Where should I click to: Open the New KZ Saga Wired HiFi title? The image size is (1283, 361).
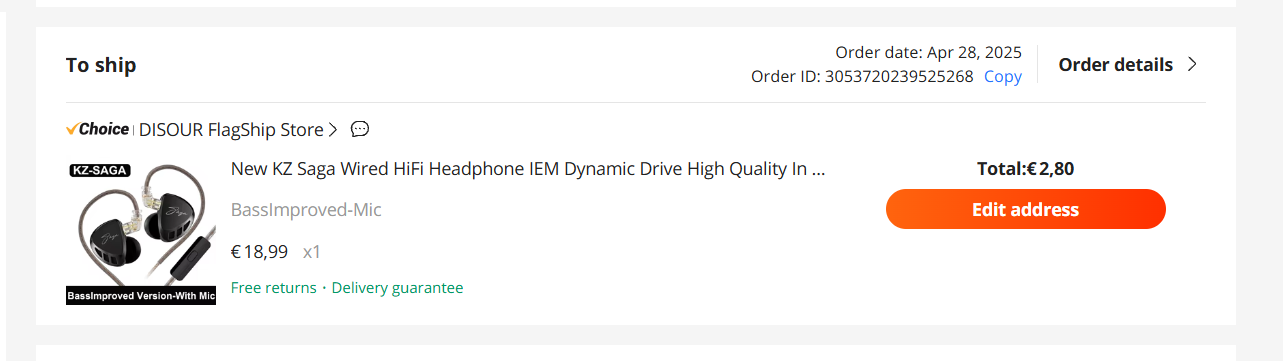(x=528, y=169)
